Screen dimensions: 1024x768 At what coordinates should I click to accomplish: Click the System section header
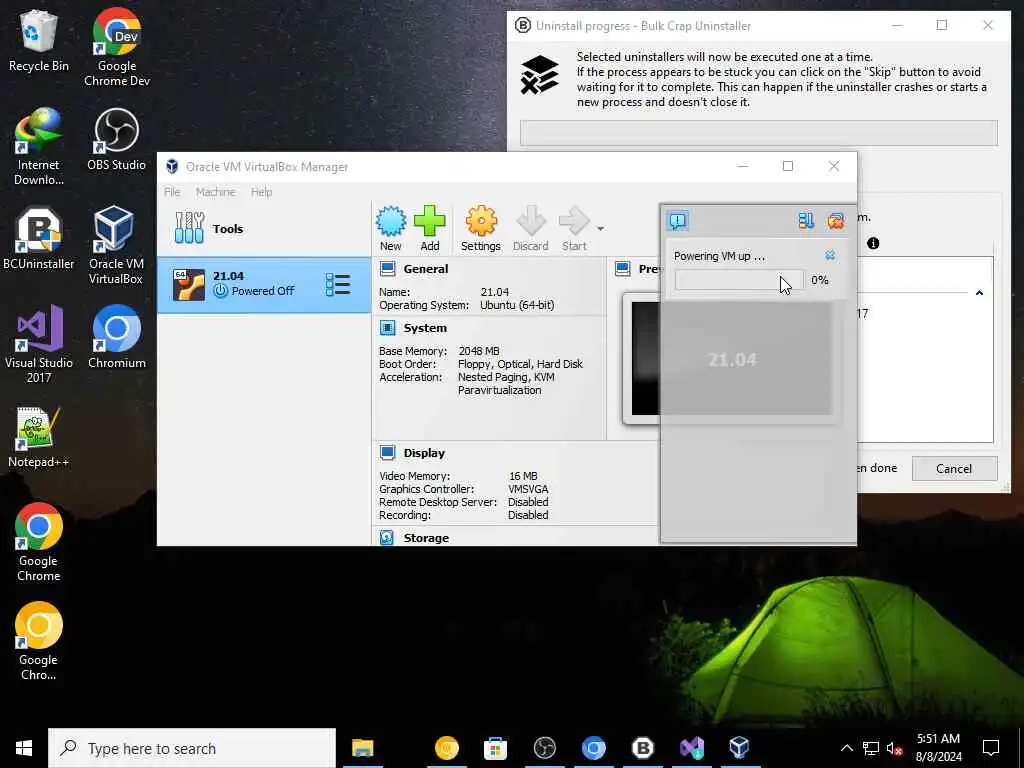(424, 328)
